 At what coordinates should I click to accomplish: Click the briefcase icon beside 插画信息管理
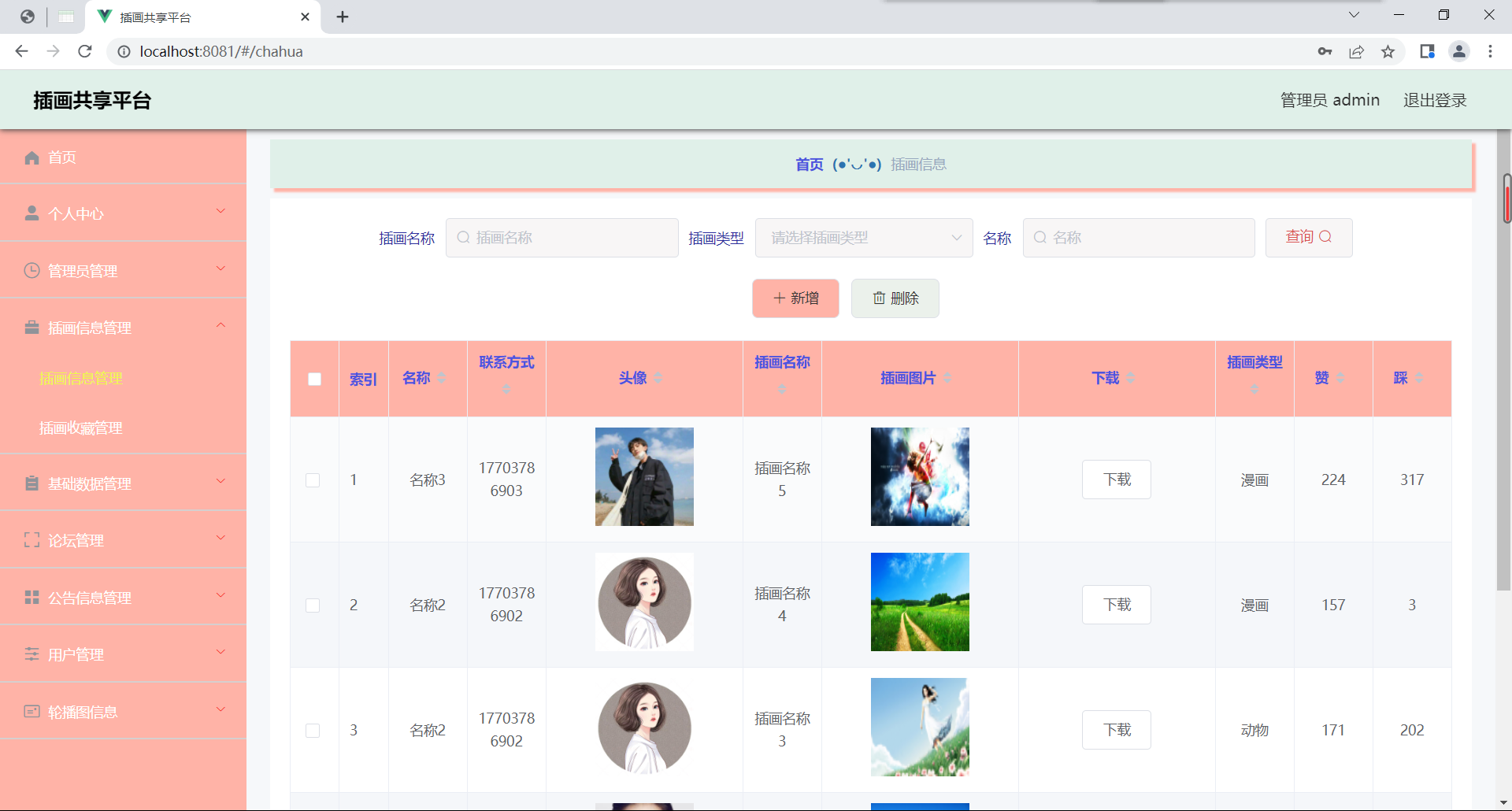point(31,328)
